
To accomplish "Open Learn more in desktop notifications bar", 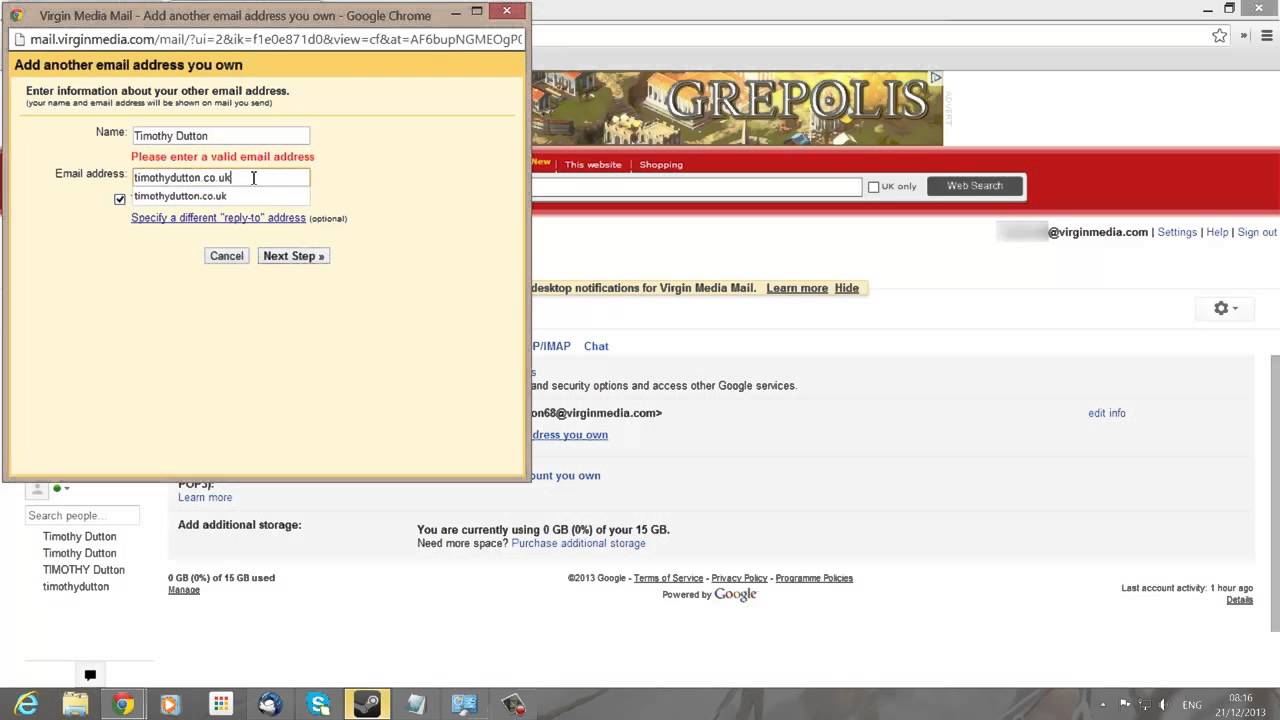I will point(797,288).
